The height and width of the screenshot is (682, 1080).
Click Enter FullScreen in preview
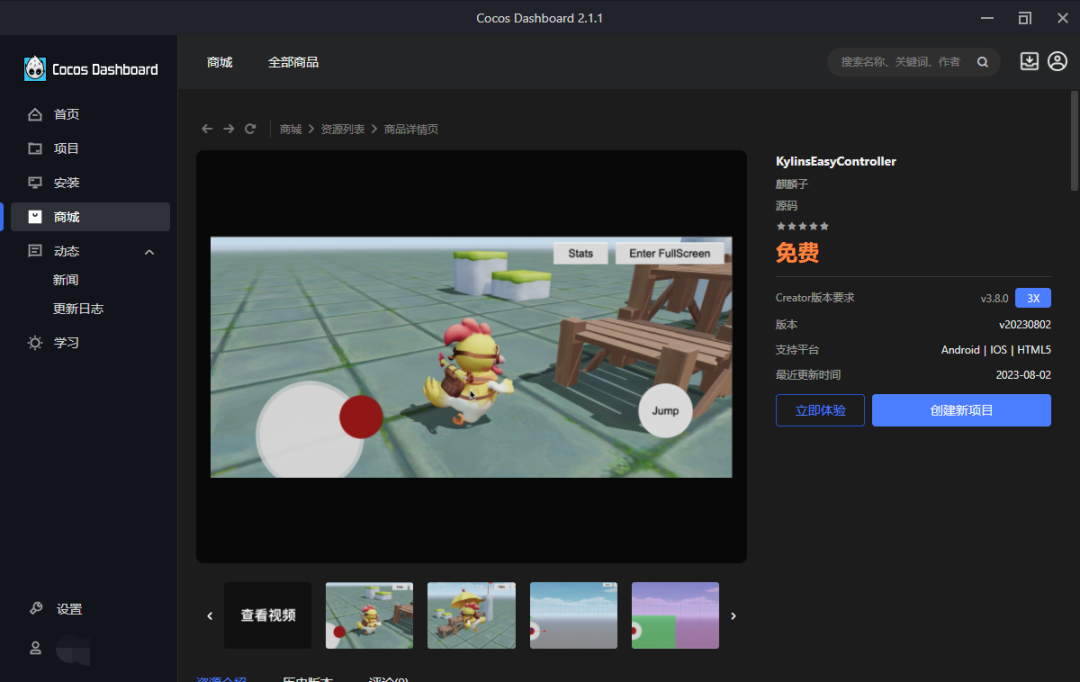coord(669,254)
